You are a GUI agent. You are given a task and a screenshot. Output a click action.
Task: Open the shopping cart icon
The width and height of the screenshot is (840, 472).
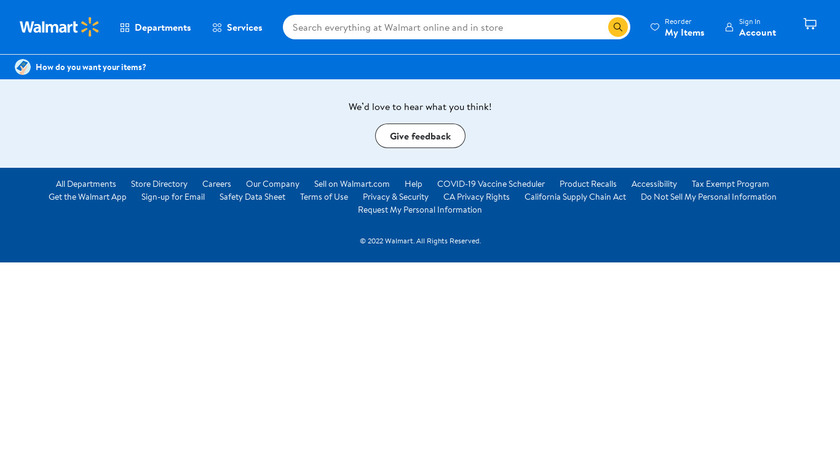(x=810, y=24)
